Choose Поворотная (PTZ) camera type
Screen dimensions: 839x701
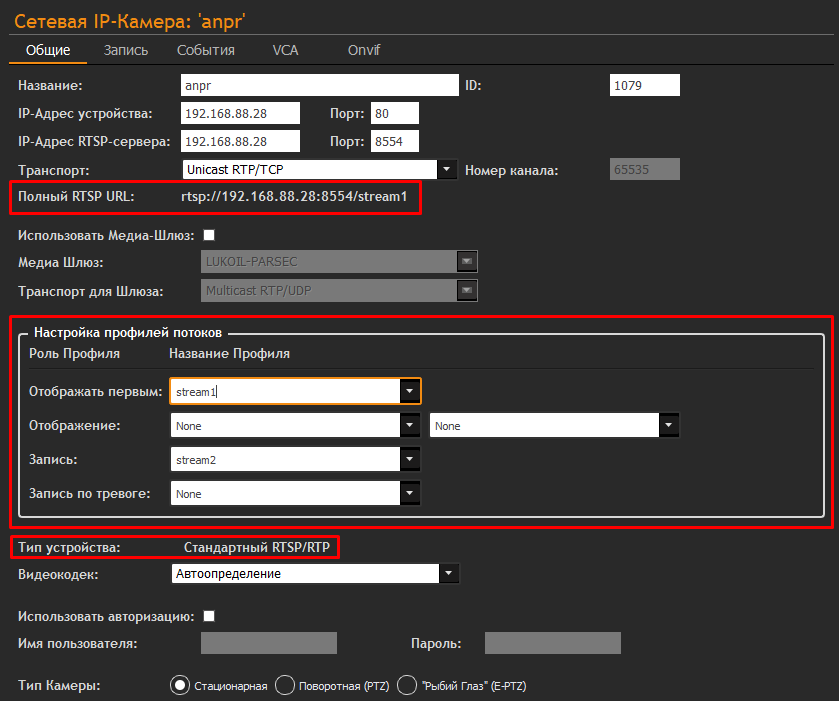284,685
